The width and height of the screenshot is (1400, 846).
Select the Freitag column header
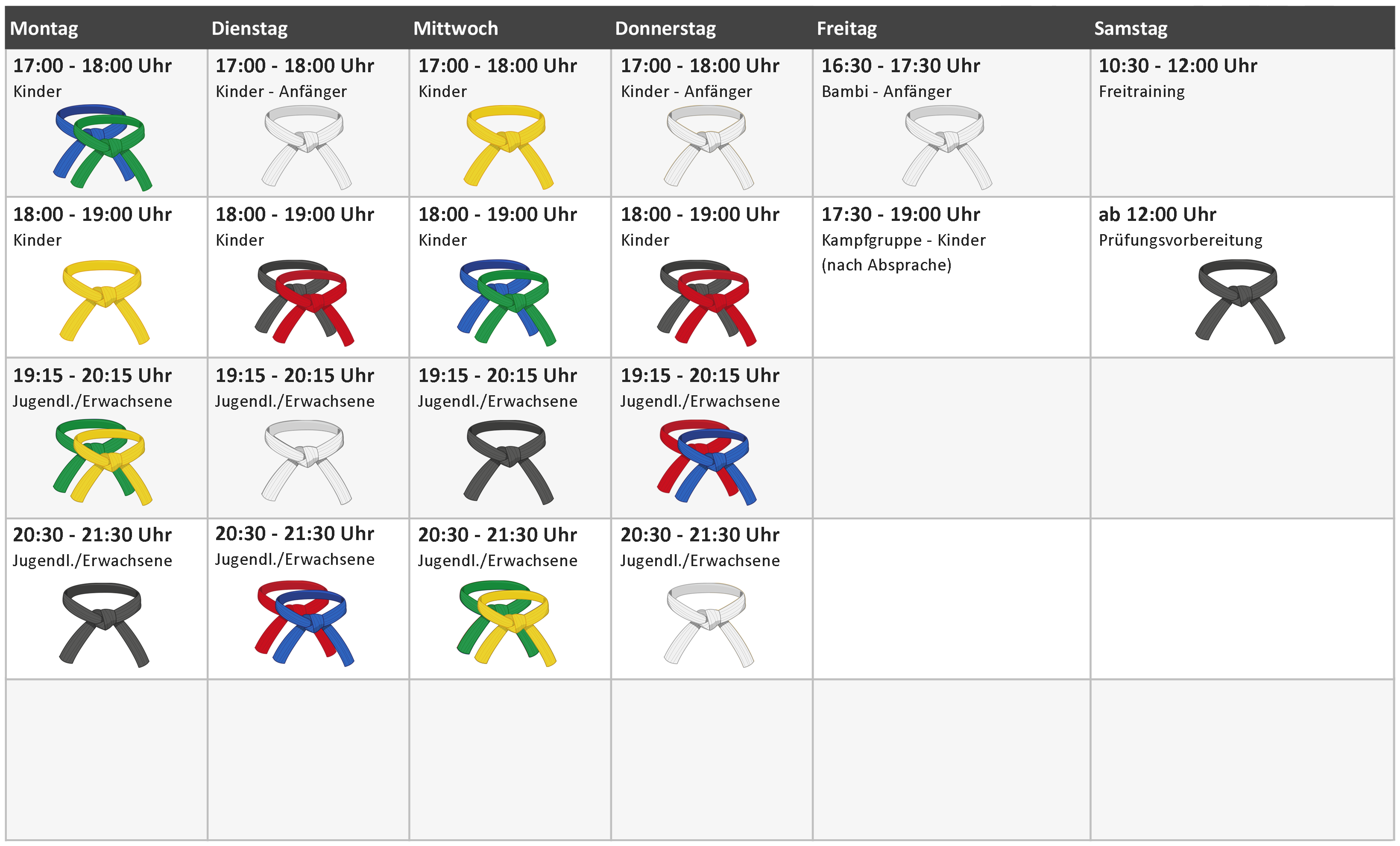coord(846,29)
